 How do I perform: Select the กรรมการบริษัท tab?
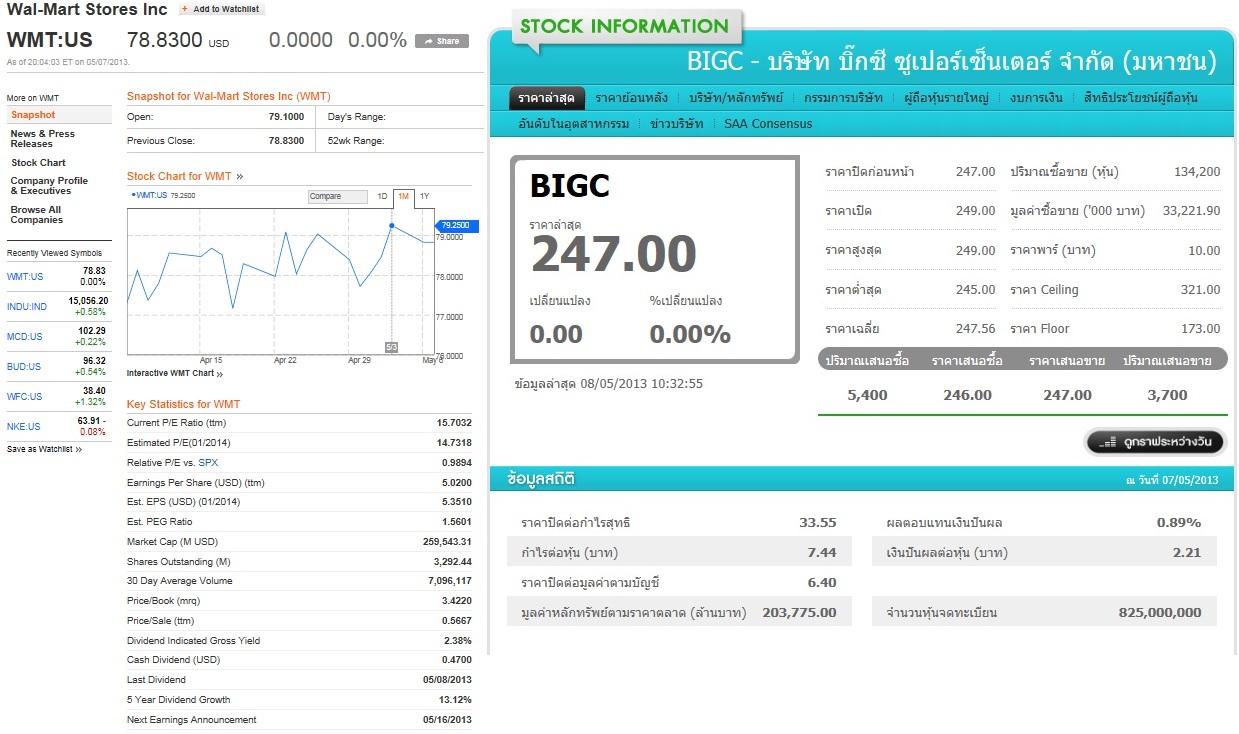click(844, 98)
